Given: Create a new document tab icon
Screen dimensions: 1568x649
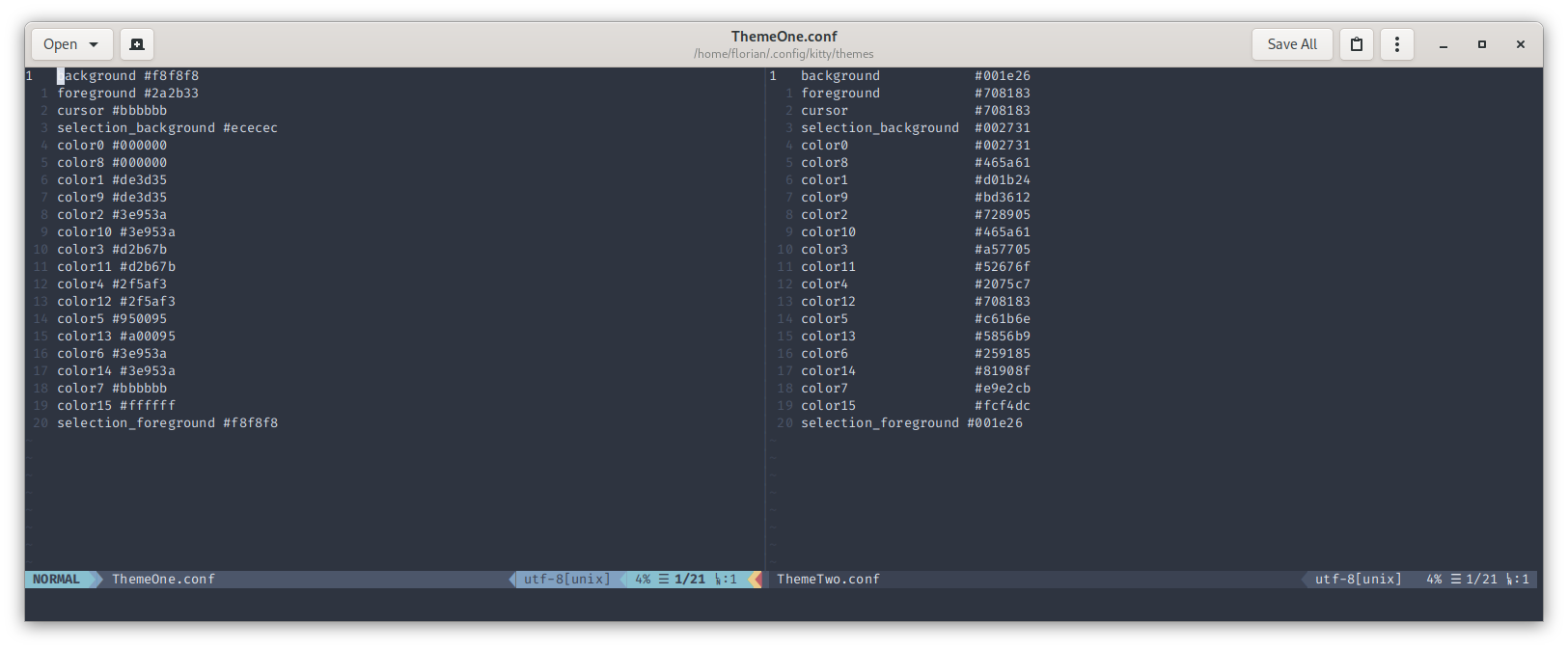Looking at the screenshot, I should click(x=137, y=44).
